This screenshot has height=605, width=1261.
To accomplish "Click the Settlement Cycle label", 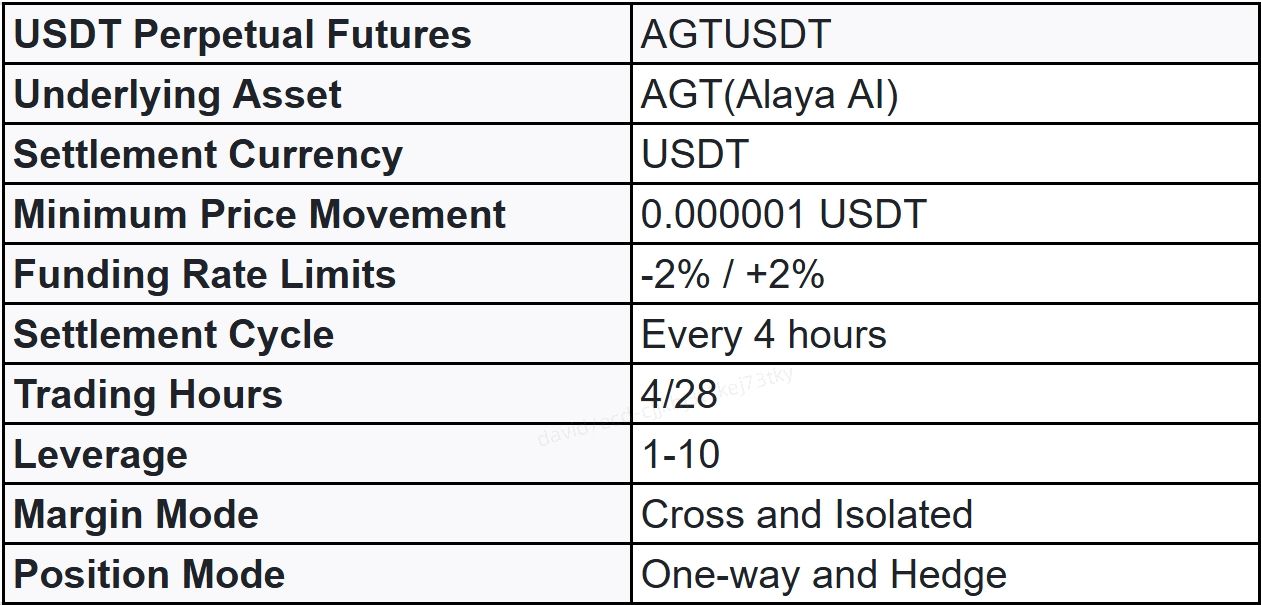I will pos(173,334).
